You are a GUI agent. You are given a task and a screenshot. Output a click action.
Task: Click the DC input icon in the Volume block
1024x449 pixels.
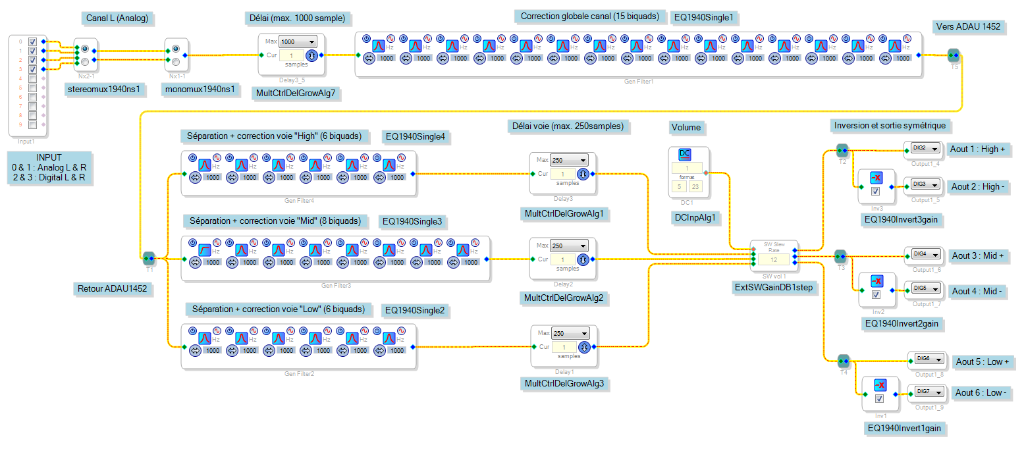685,153
